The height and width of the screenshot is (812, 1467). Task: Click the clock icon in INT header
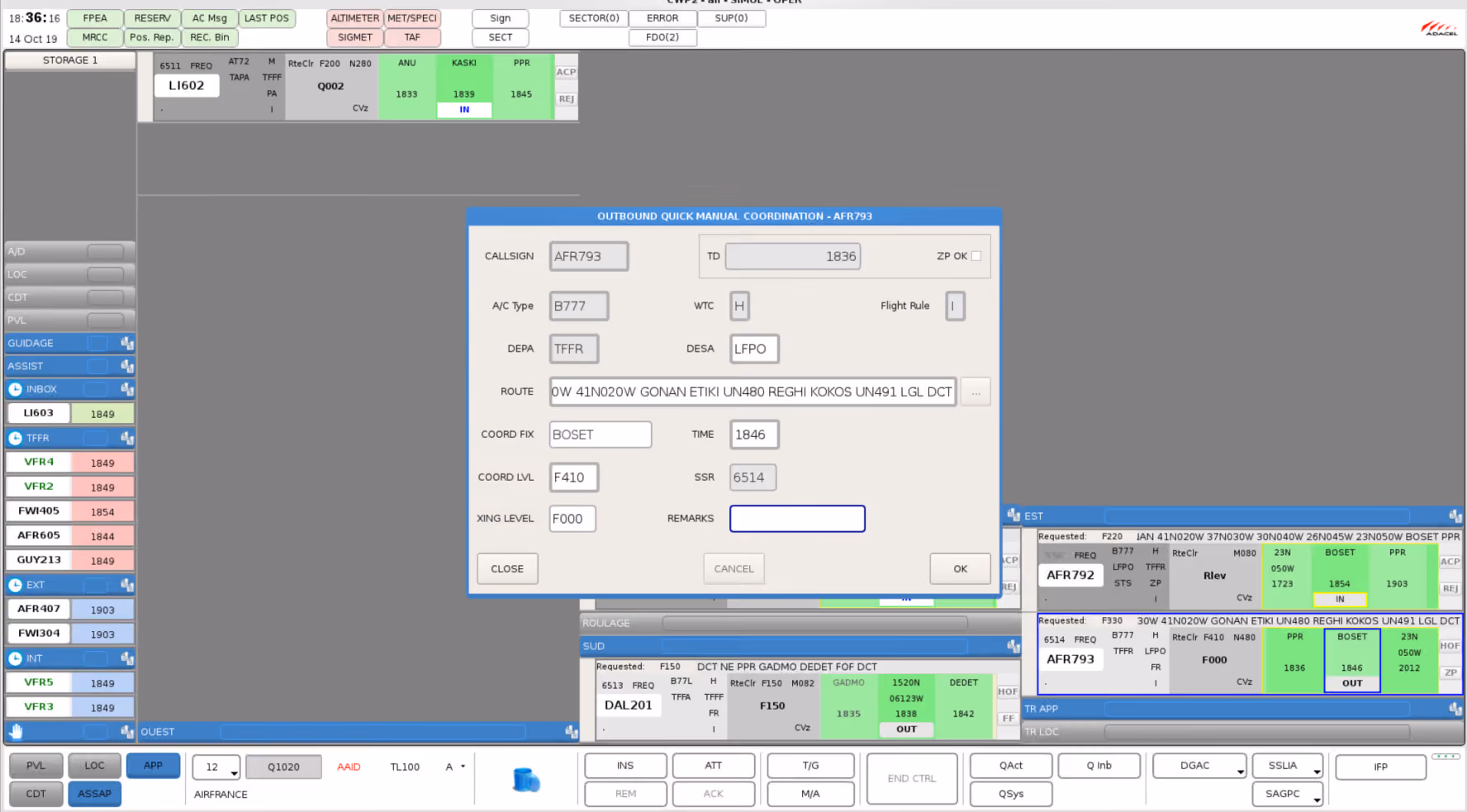(15, 658)
